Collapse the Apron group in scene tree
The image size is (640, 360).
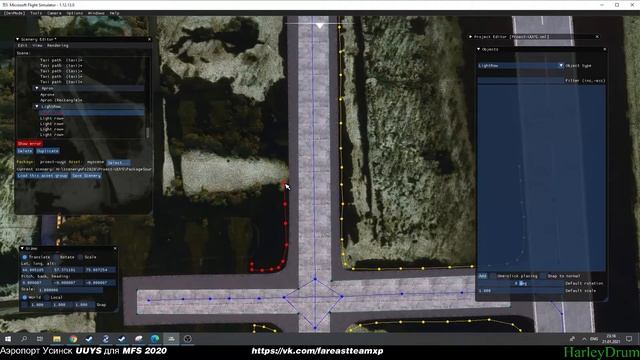coord(37,88)
